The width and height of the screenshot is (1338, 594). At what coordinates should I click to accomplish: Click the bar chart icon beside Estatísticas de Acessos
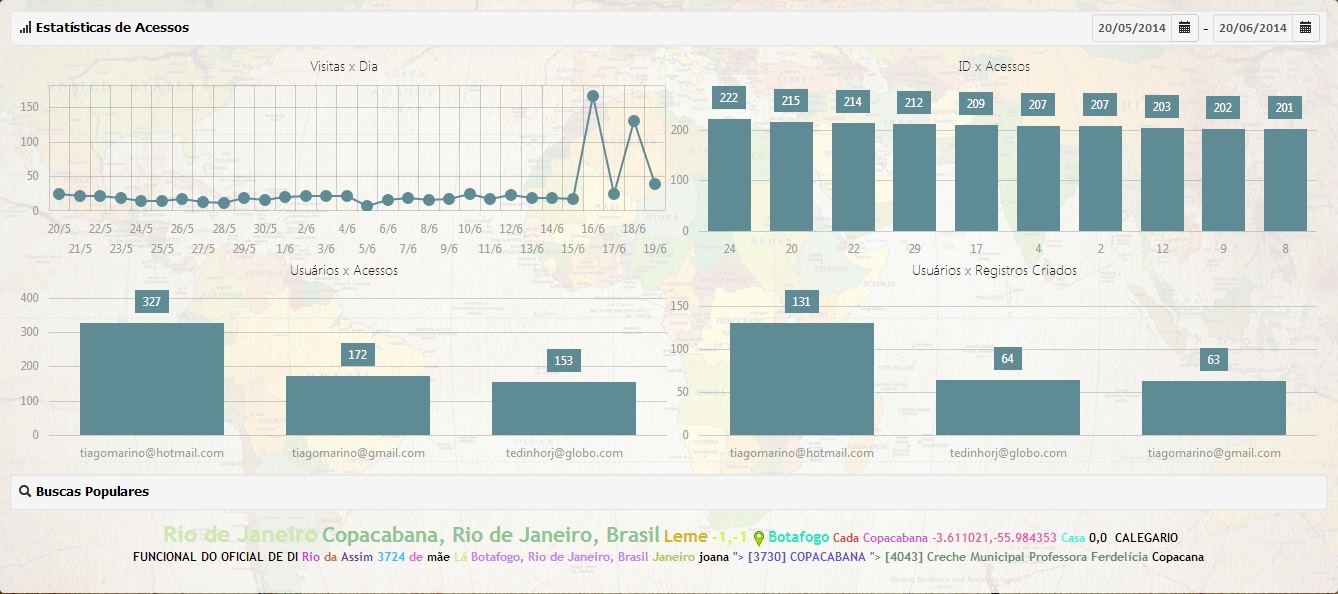[x=25, y=28]
